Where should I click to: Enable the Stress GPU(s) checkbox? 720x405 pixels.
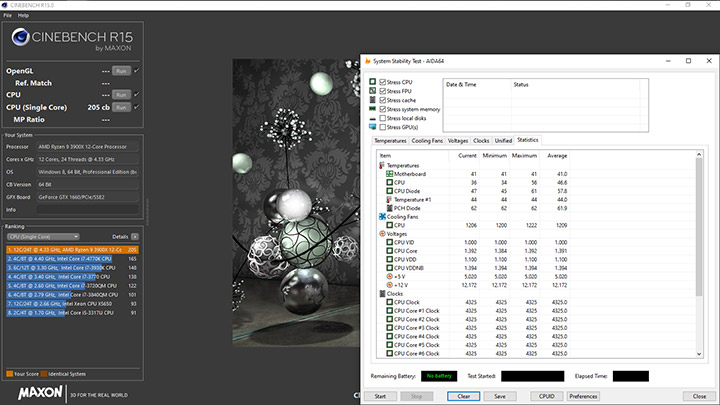(x=383, y=127)
